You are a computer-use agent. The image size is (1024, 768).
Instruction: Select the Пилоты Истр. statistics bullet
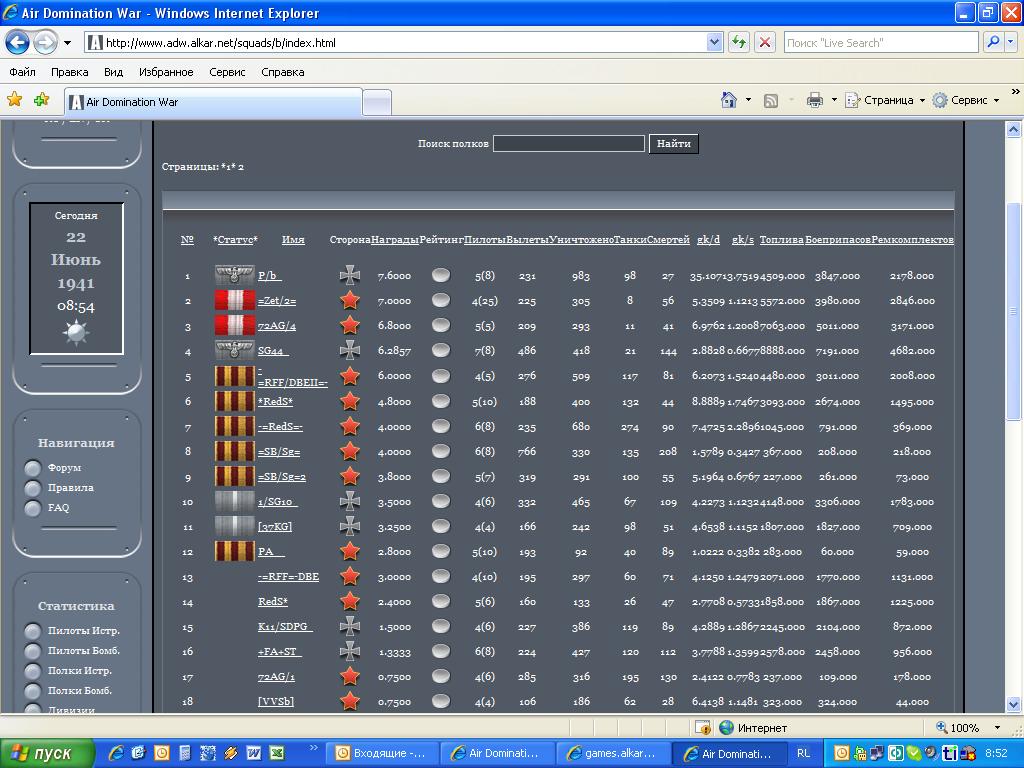[x=33, y=631]
